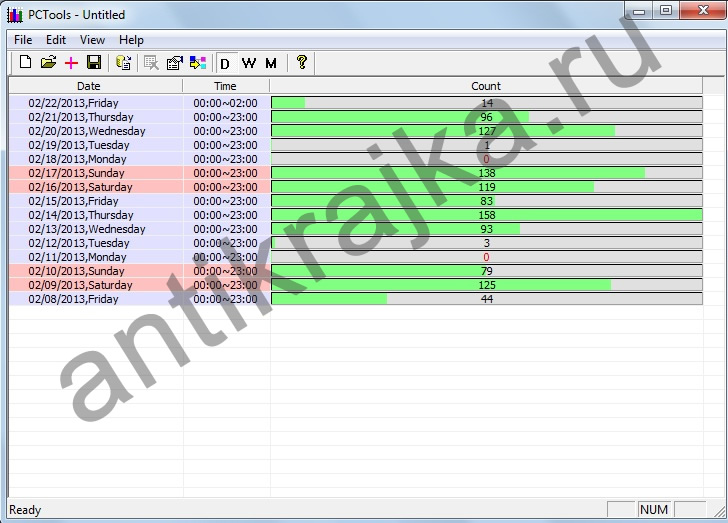
Task: Open the View menu
Action: click(x=92, y=40)
